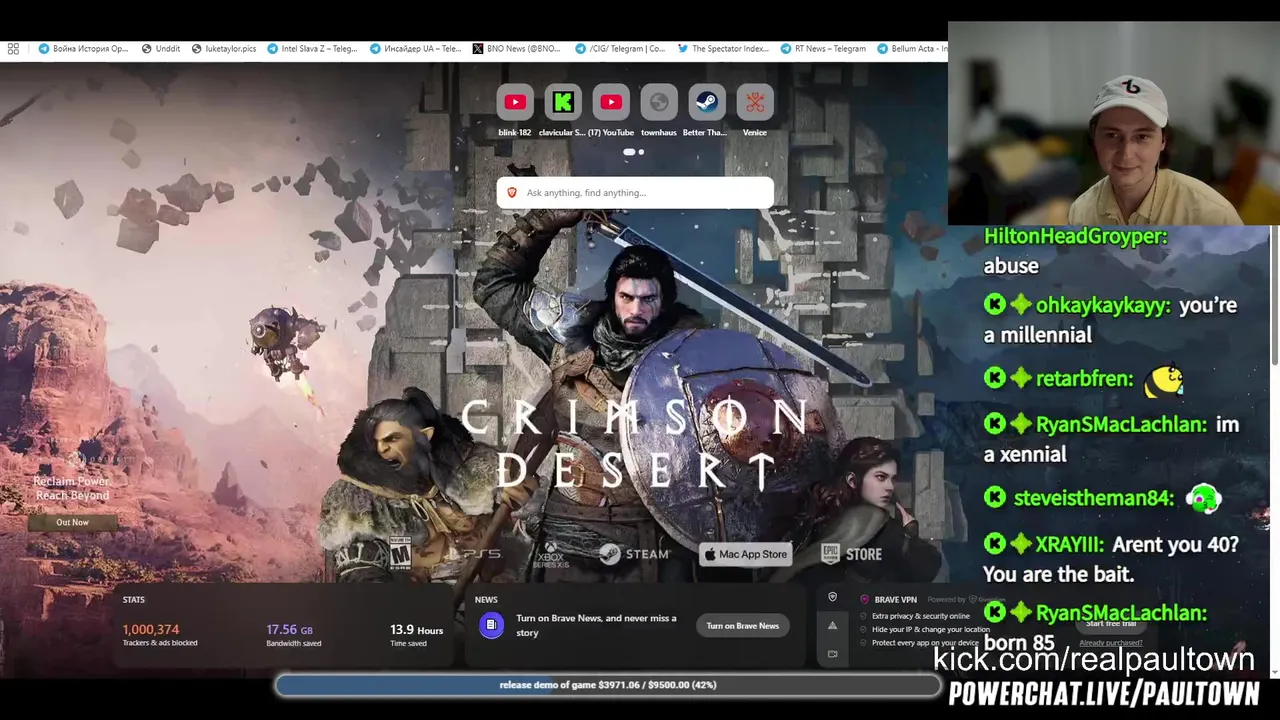Click the green diamond badge beside XRAYIII

[x=1020, y=544]
